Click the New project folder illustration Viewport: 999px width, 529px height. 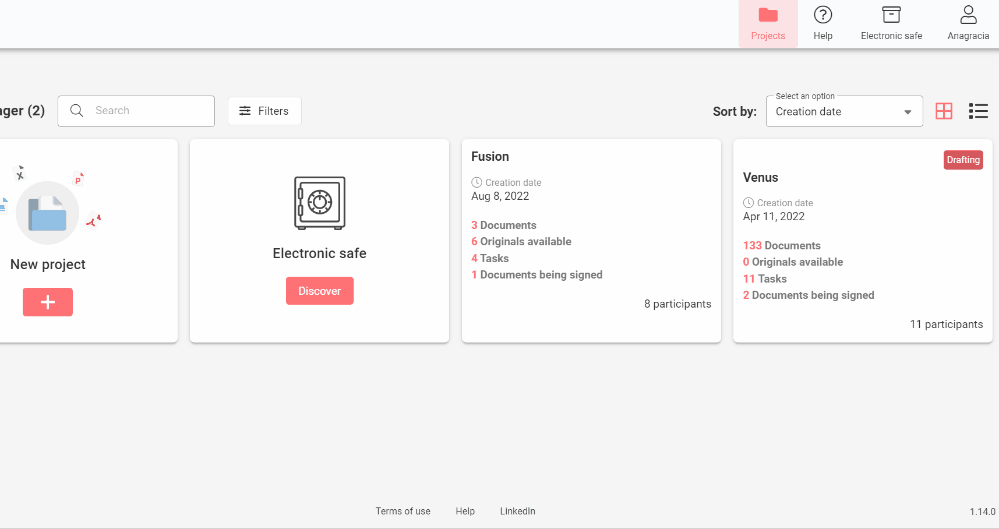tap(48, 213)
